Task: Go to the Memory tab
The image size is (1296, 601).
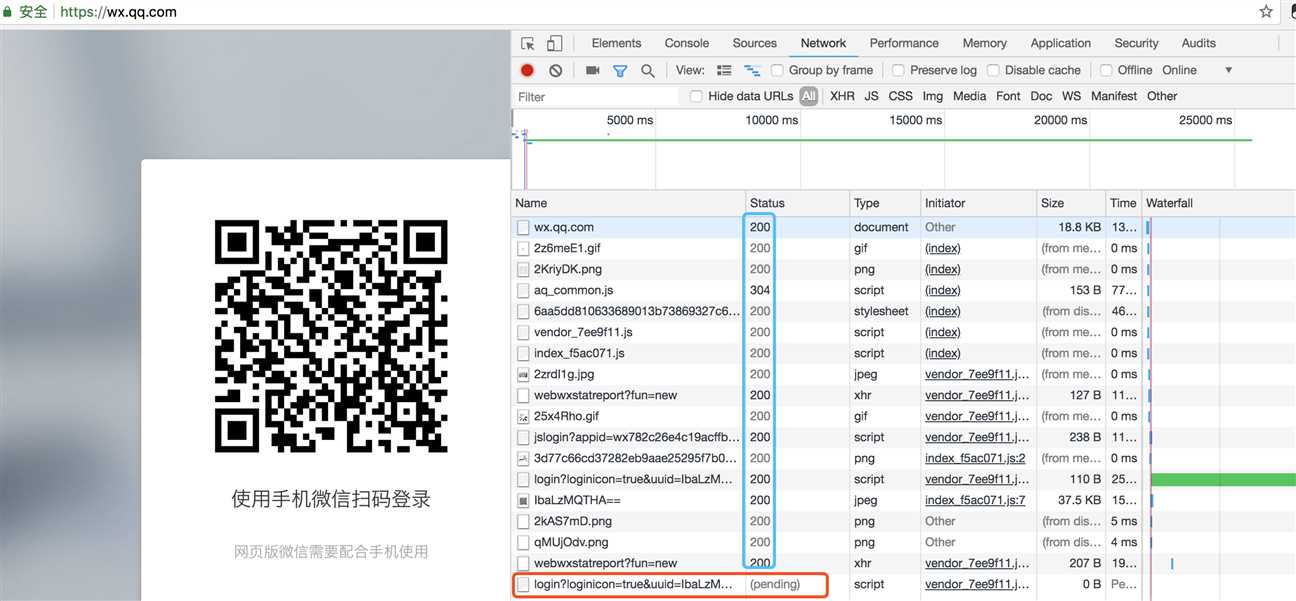Action: click(985, 43)
